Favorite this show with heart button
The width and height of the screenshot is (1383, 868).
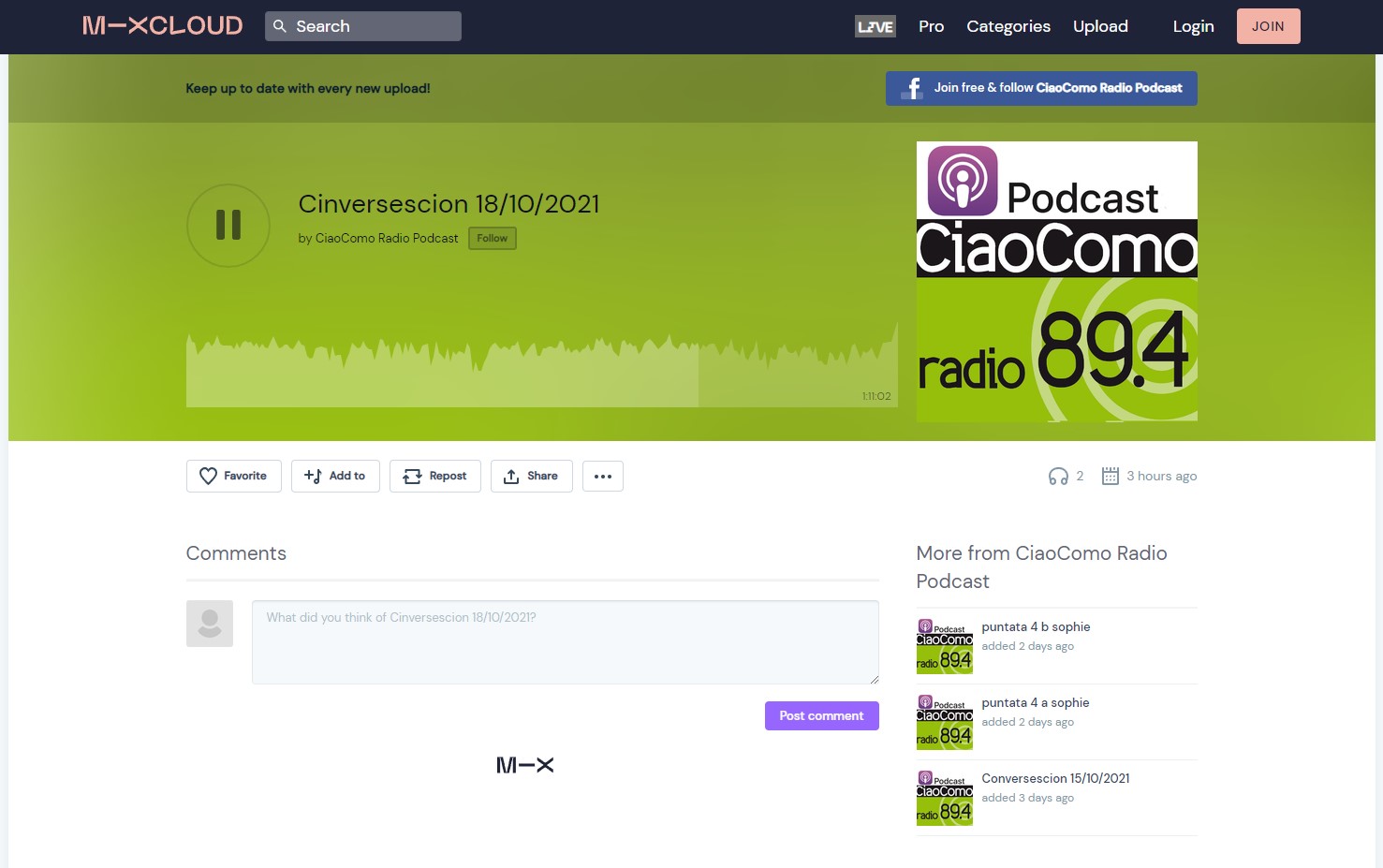pyautogui.click(x=234, y=476)
